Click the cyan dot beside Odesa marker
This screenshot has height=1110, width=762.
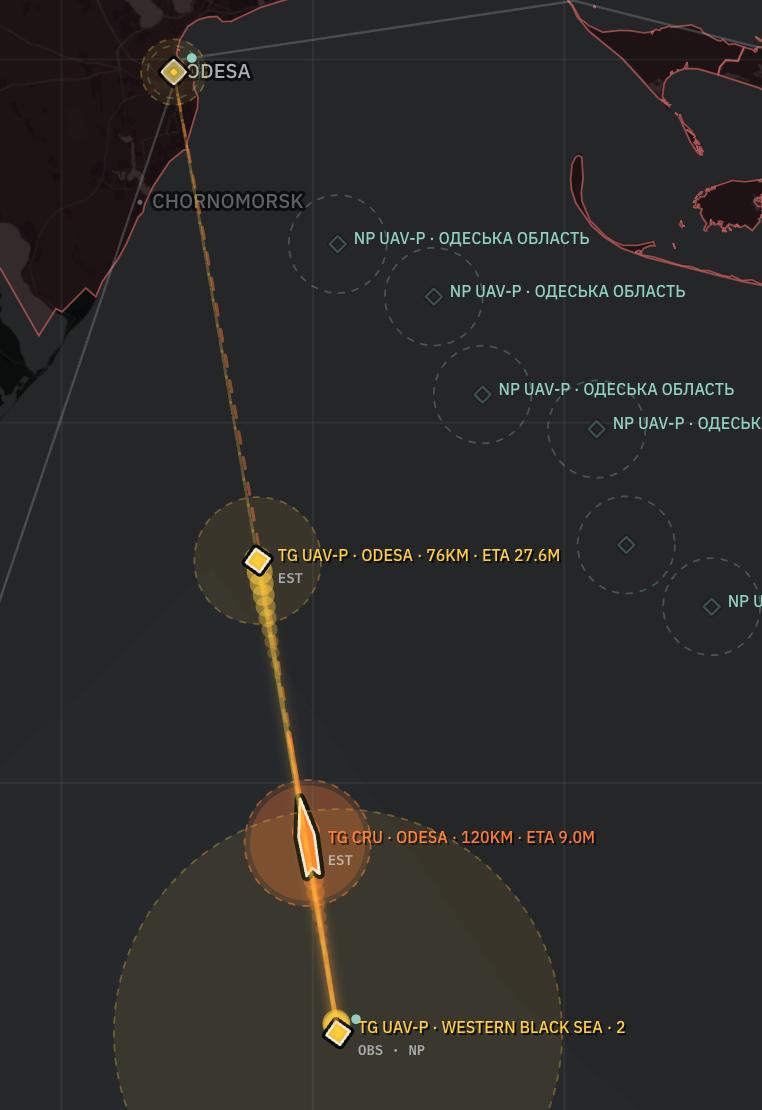(x=191, y=58)
